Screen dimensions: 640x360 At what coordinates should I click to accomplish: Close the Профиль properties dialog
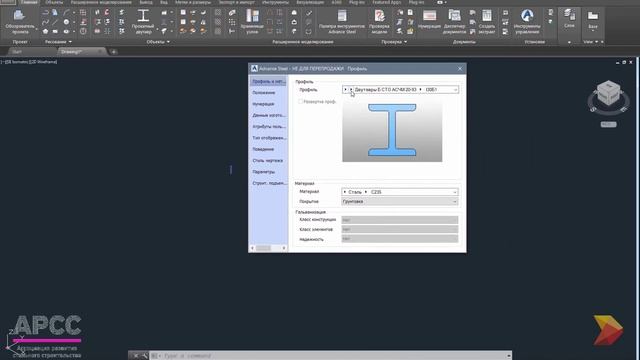click(460, 69)
